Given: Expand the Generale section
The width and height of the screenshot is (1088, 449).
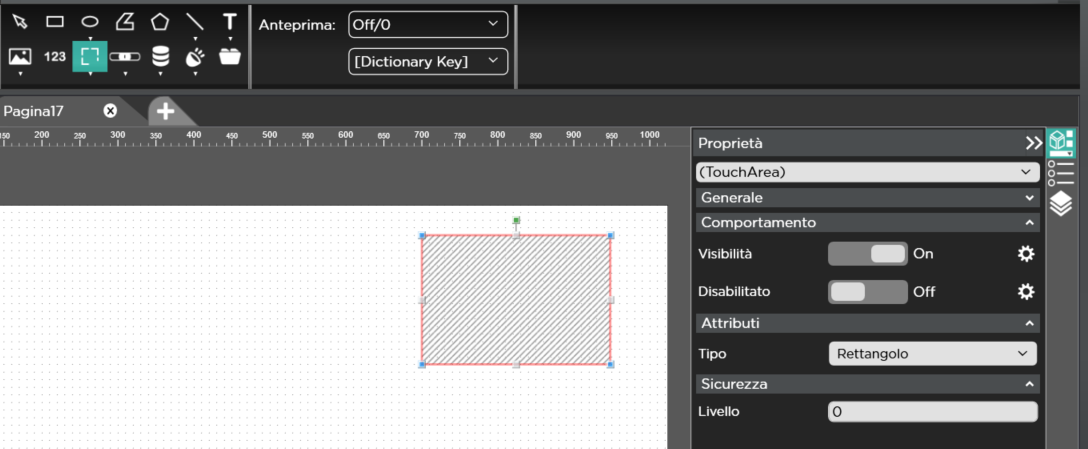Looking at the screenshot, I should click(867, 198).
